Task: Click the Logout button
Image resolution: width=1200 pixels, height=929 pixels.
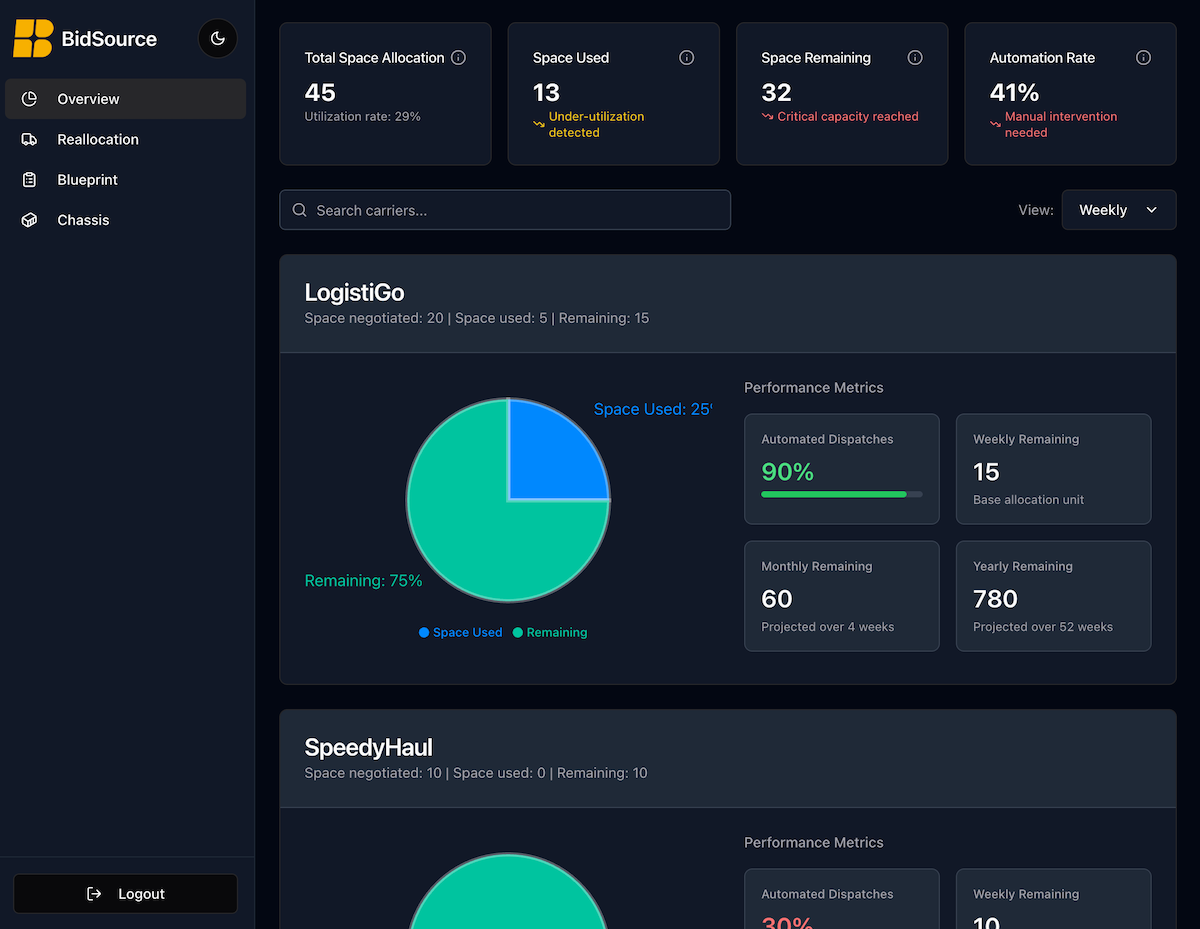Action: point(126,894)
